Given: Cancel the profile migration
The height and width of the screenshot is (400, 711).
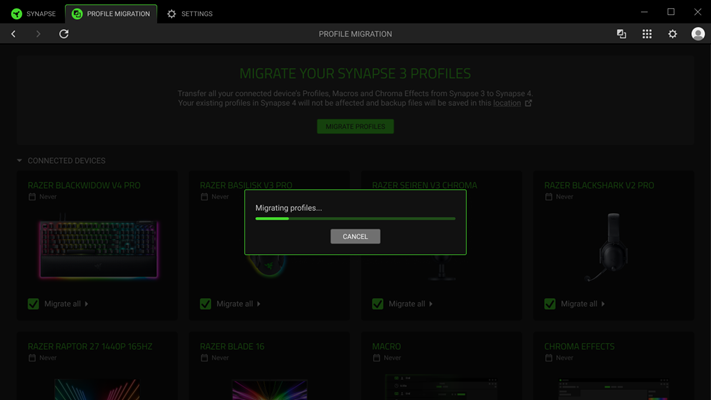Looking at the screenshot, I should [355, 237].
